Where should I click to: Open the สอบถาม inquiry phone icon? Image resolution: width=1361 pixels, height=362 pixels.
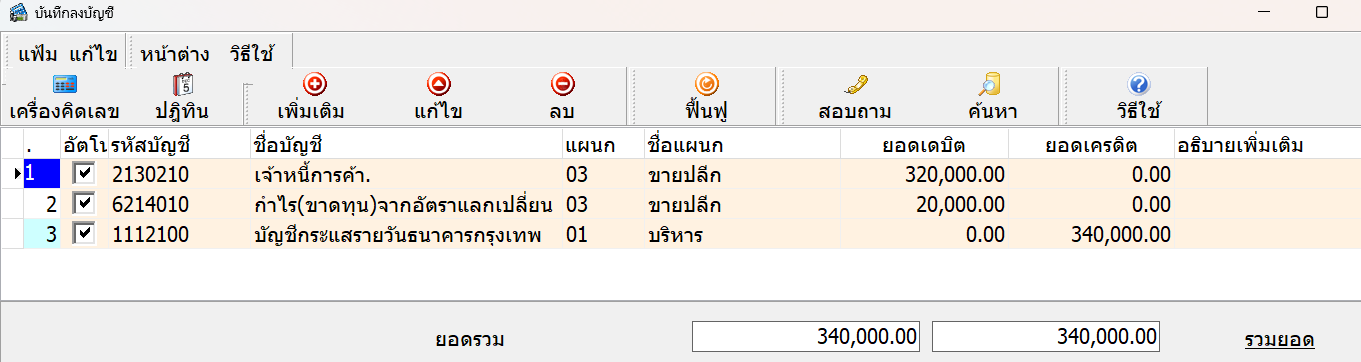(x=854, y=86)
